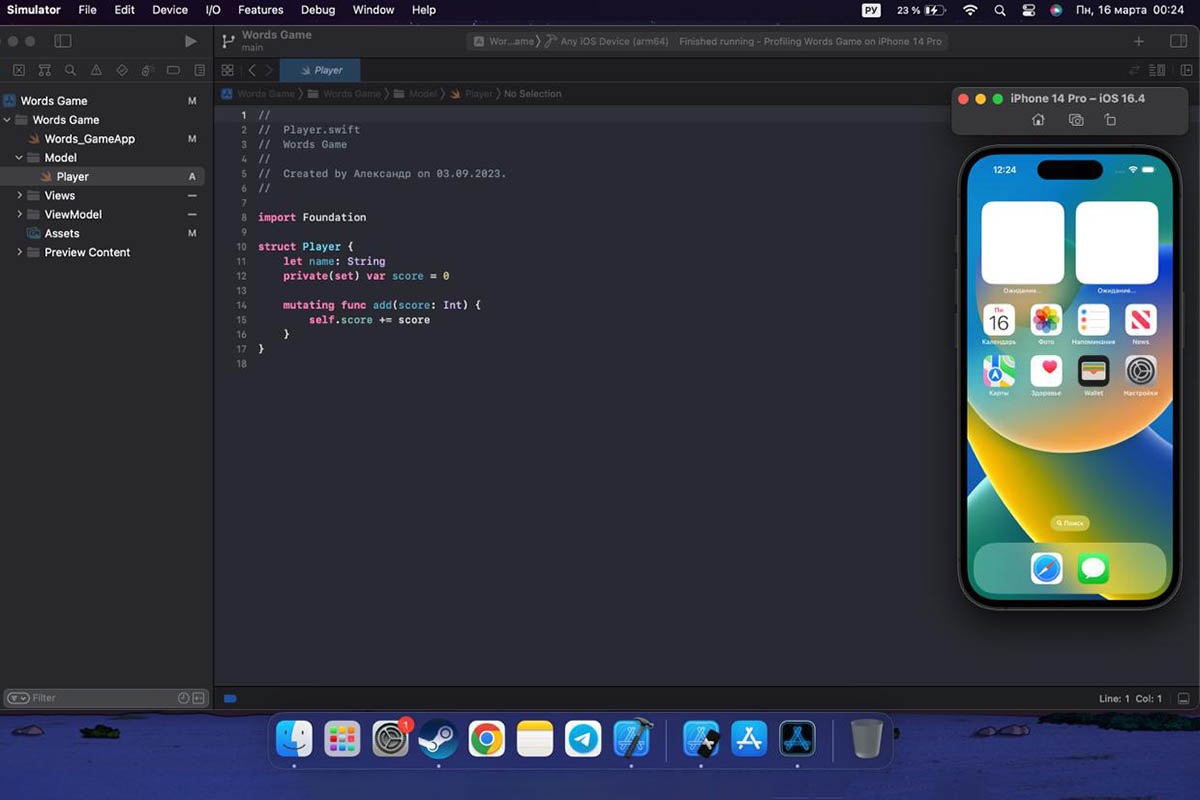This screenshot has width=1200, height=800.
Task: Take a screenshot using Simulator camera icon
Action: click(x=1076, y=120)
